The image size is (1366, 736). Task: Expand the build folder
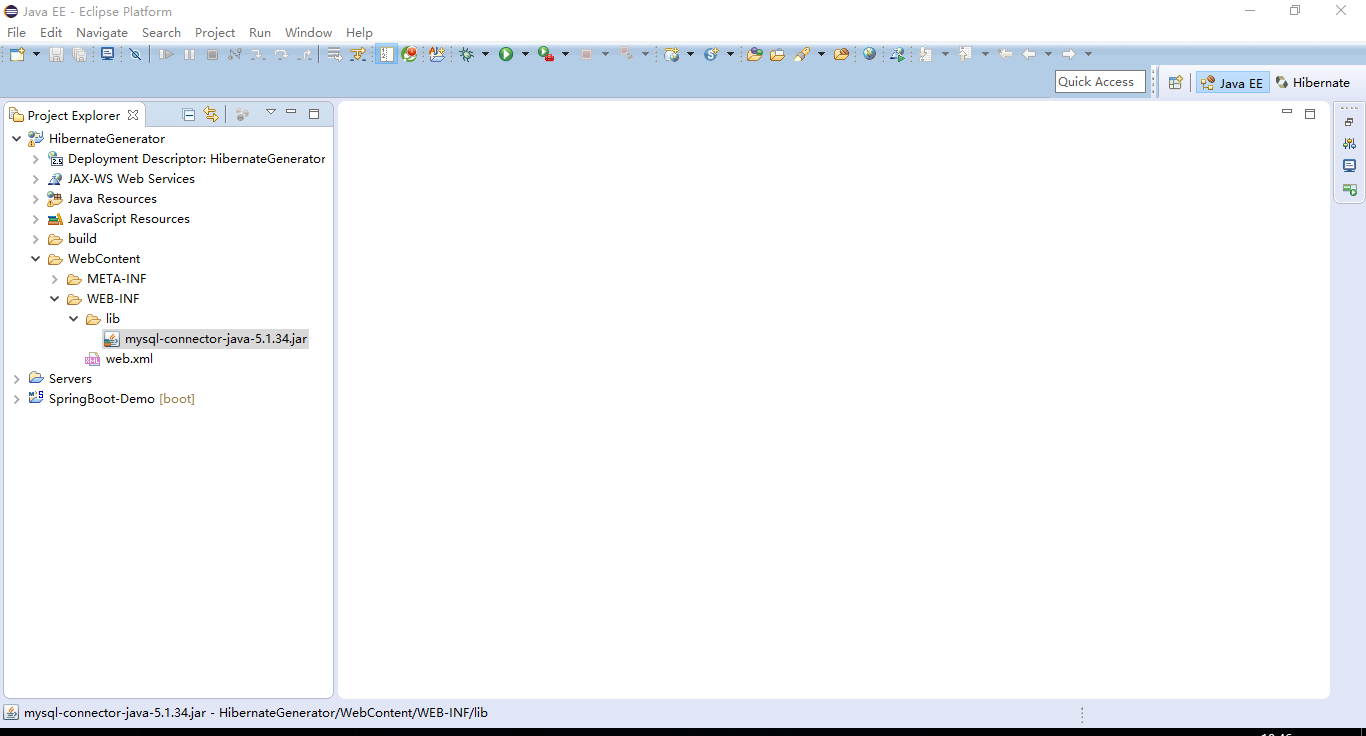[x=36, y=239]
